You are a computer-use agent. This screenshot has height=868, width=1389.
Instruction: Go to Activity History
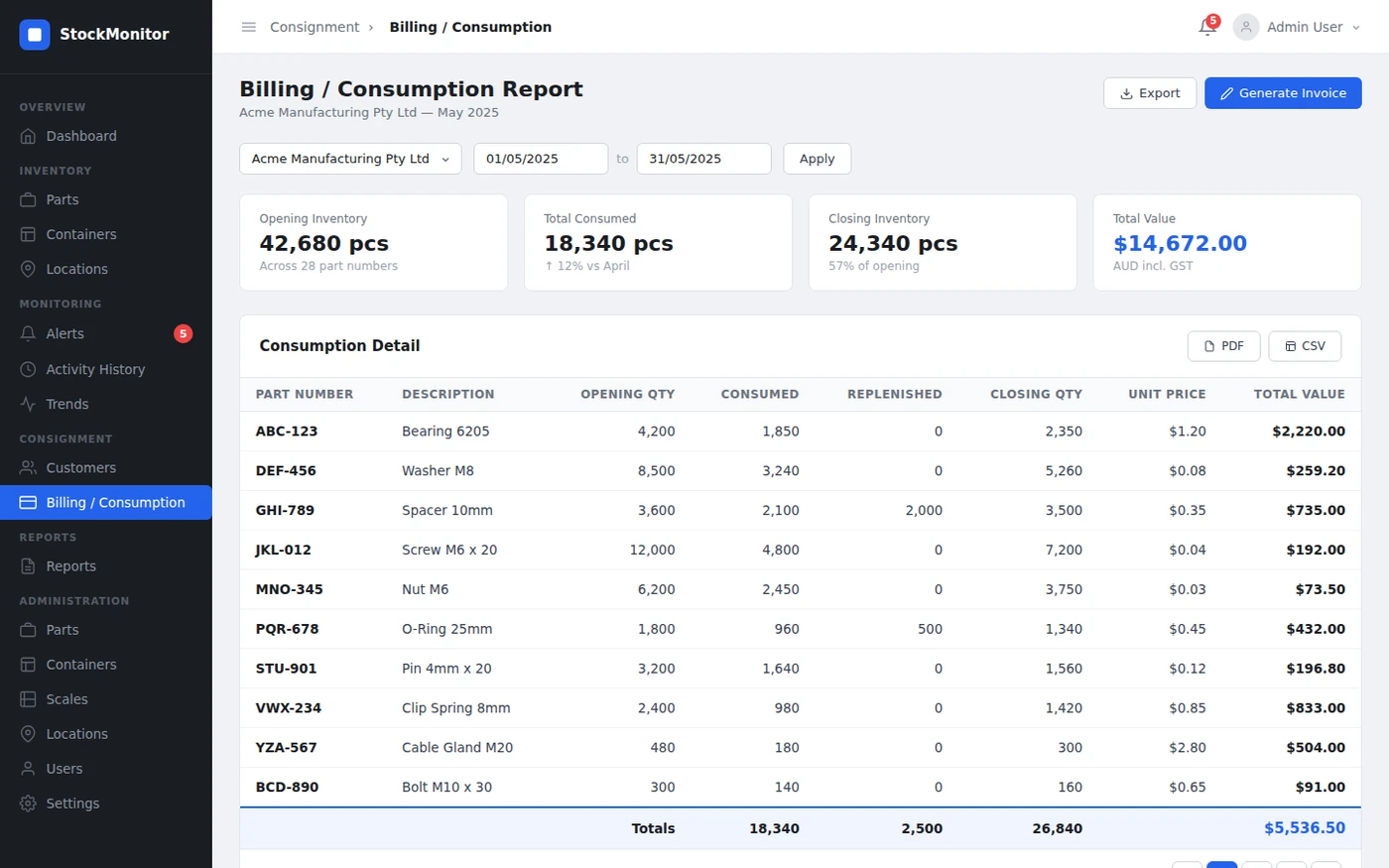tap(106, 369)
